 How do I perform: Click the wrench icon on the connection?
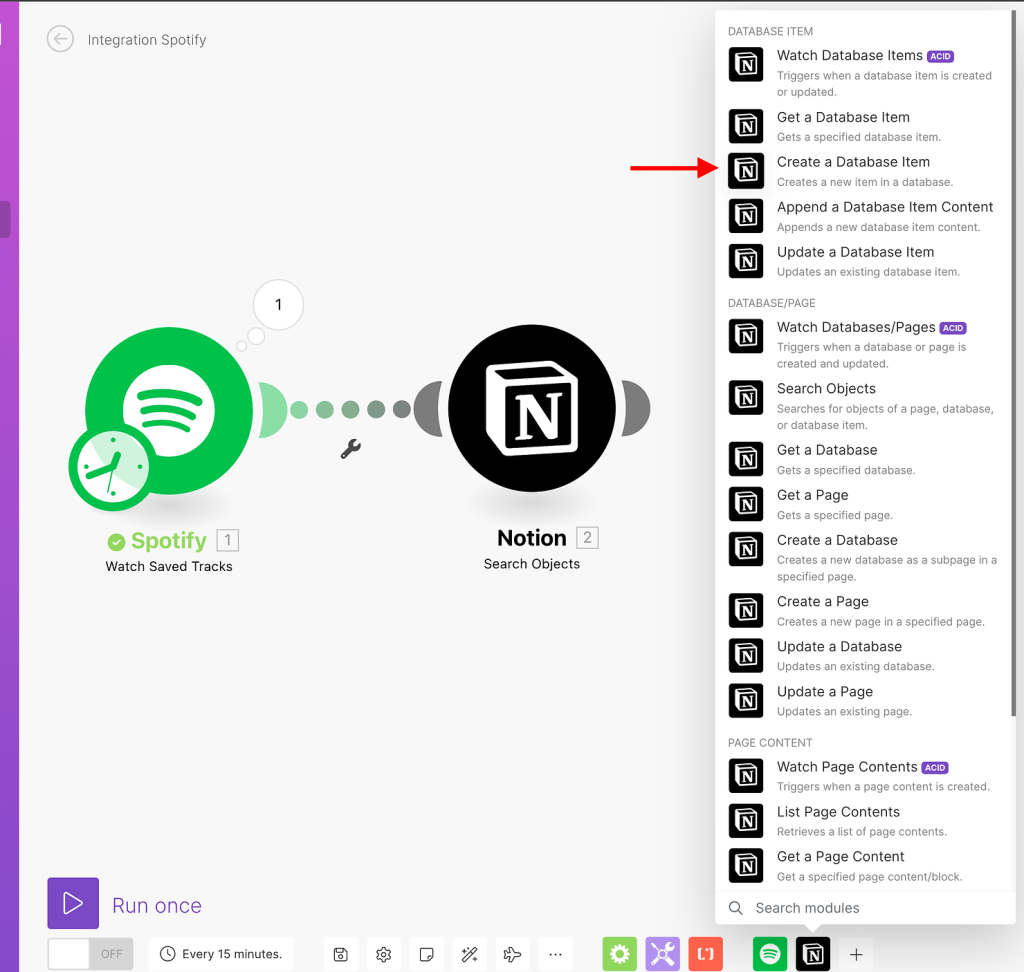point(350,449)
